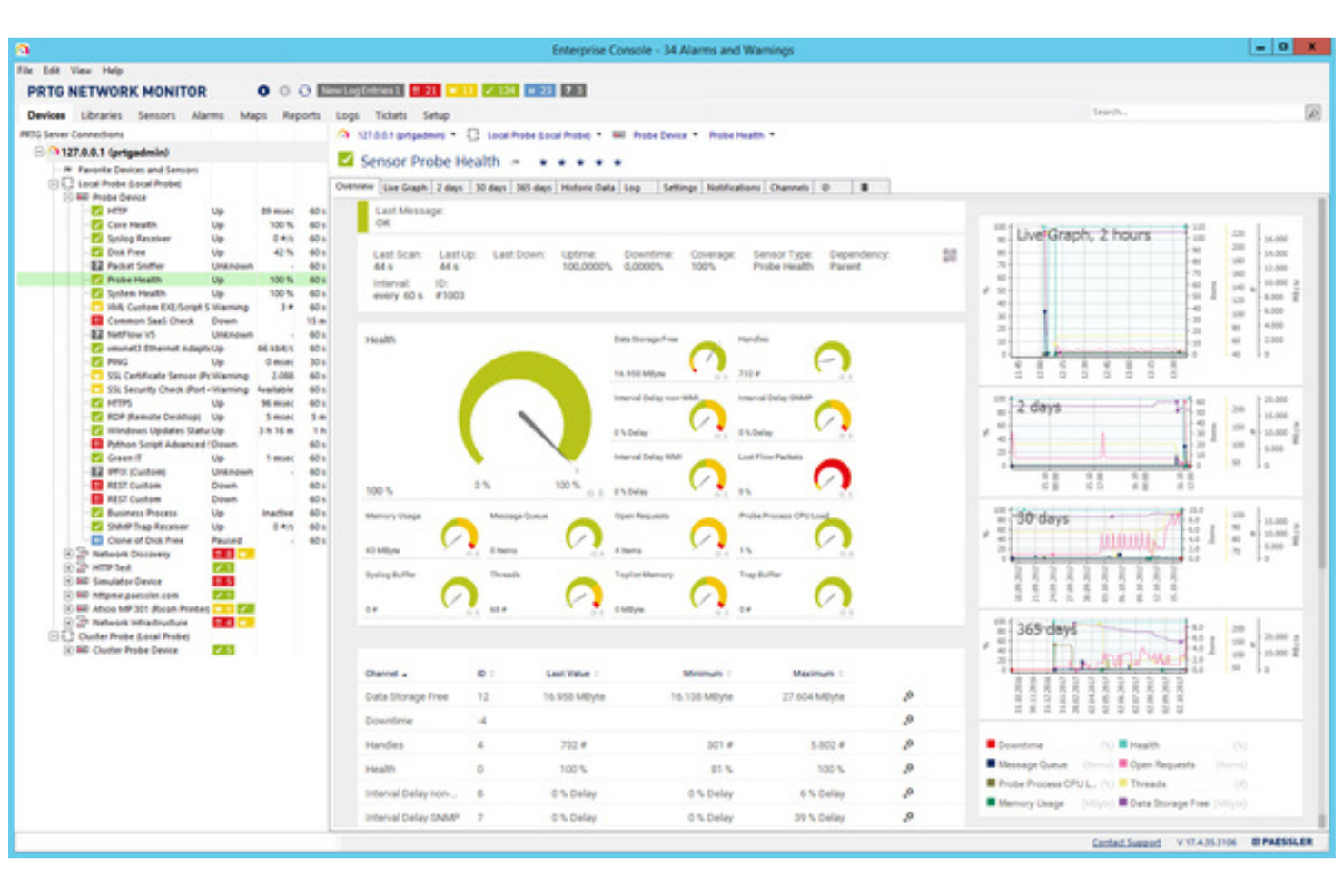1344x896 pixels.
Task: Switch to the Live Graph tab
Action: (x=405, y=187)
